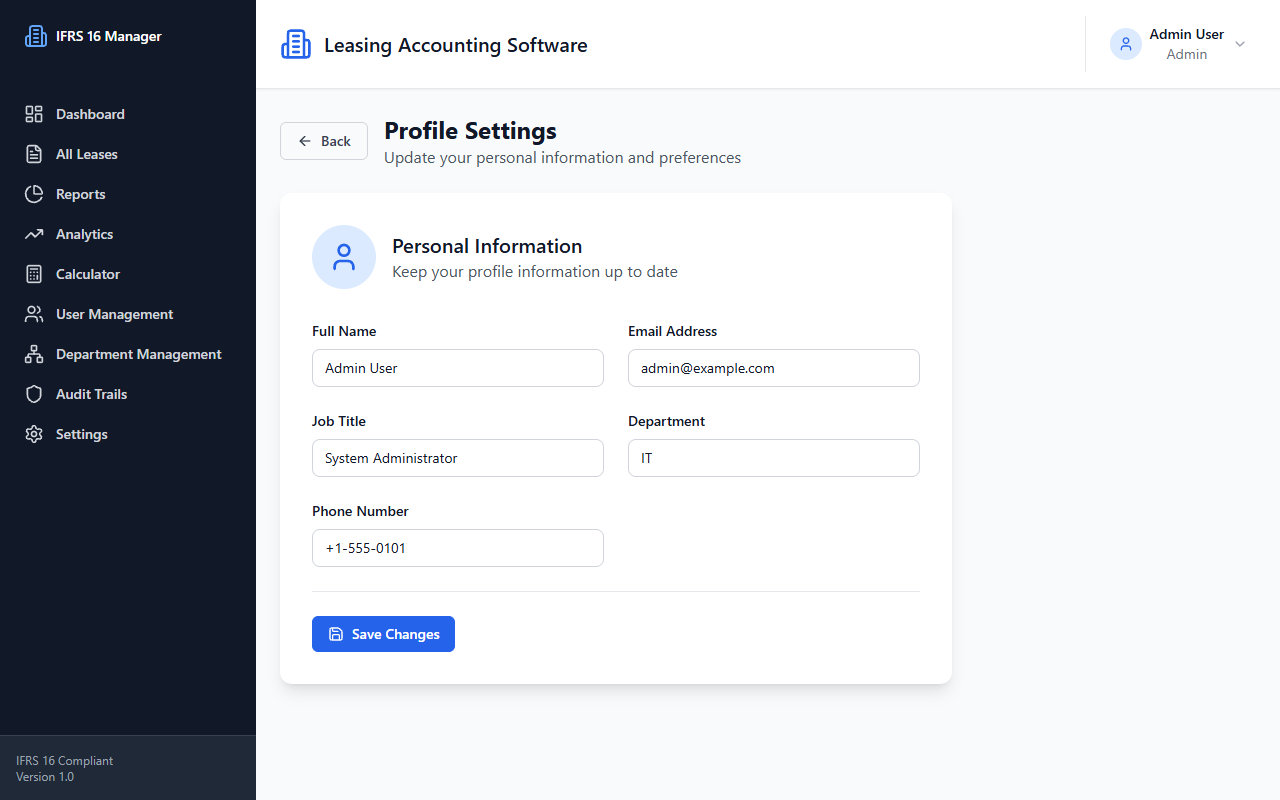Screen dimensions: 1280x800
Task: Click 'Update your personal information and preferences' subtitle
Action: coord(562,158)
